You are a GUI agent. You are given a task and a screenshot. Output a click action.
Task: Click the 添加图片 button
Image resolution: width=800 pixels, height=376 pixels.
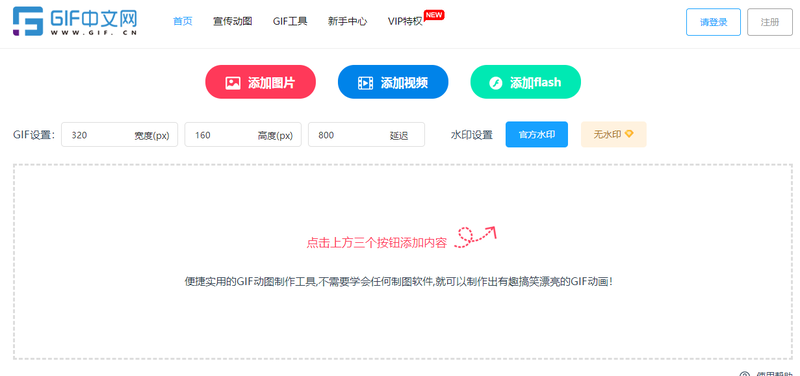261,82
